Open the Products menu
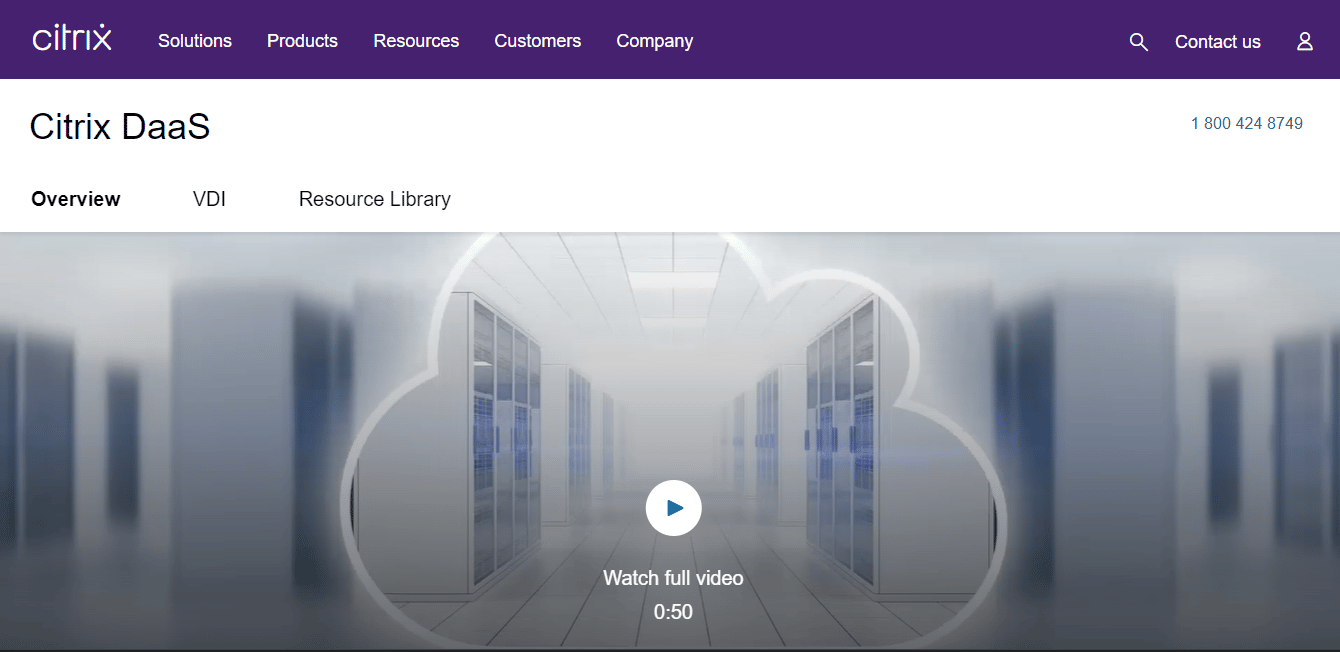1340x652 pixels. 302,41
